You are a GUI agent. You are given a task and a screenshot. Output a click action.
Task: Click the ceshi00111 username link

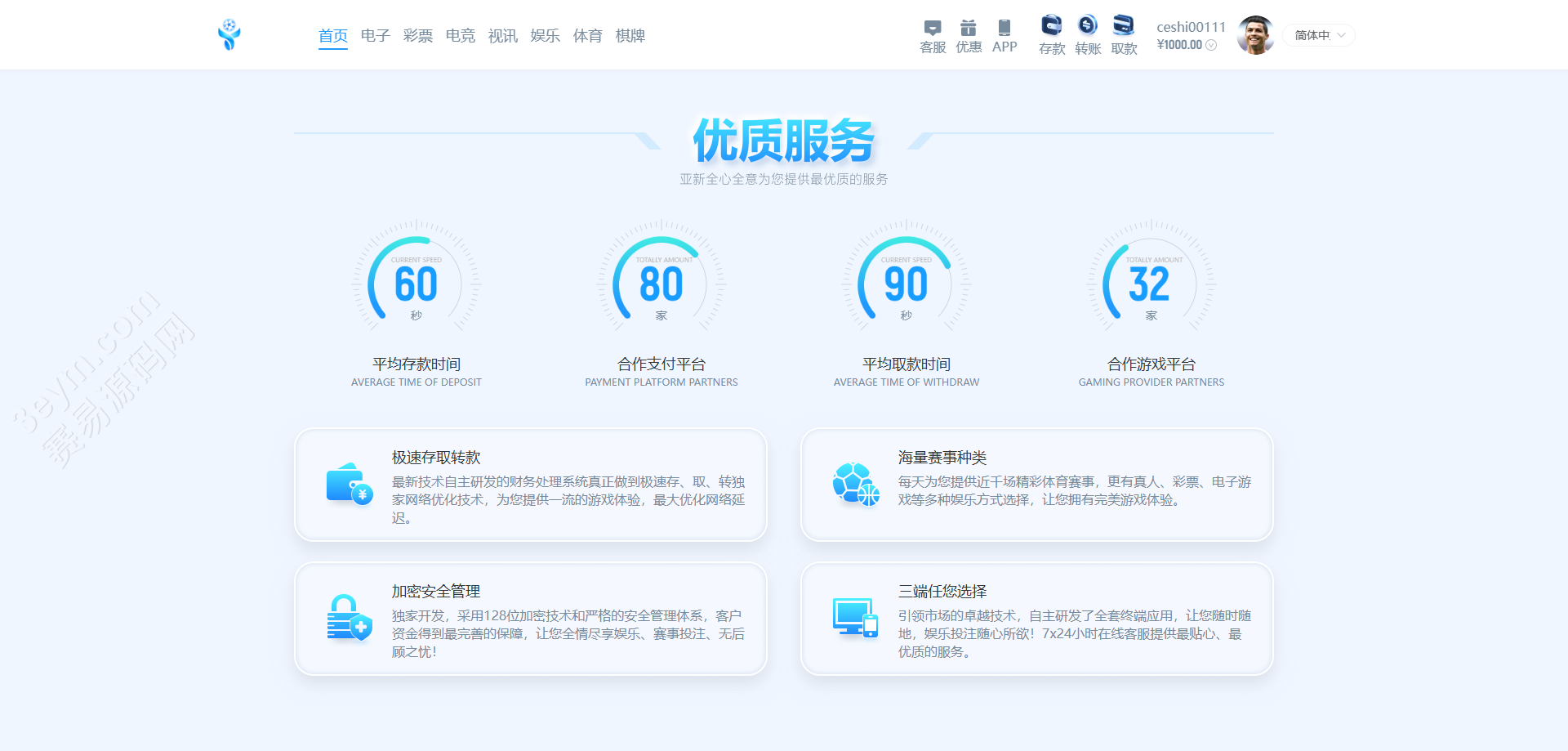pyautogui.click(x=1191, y=27)
